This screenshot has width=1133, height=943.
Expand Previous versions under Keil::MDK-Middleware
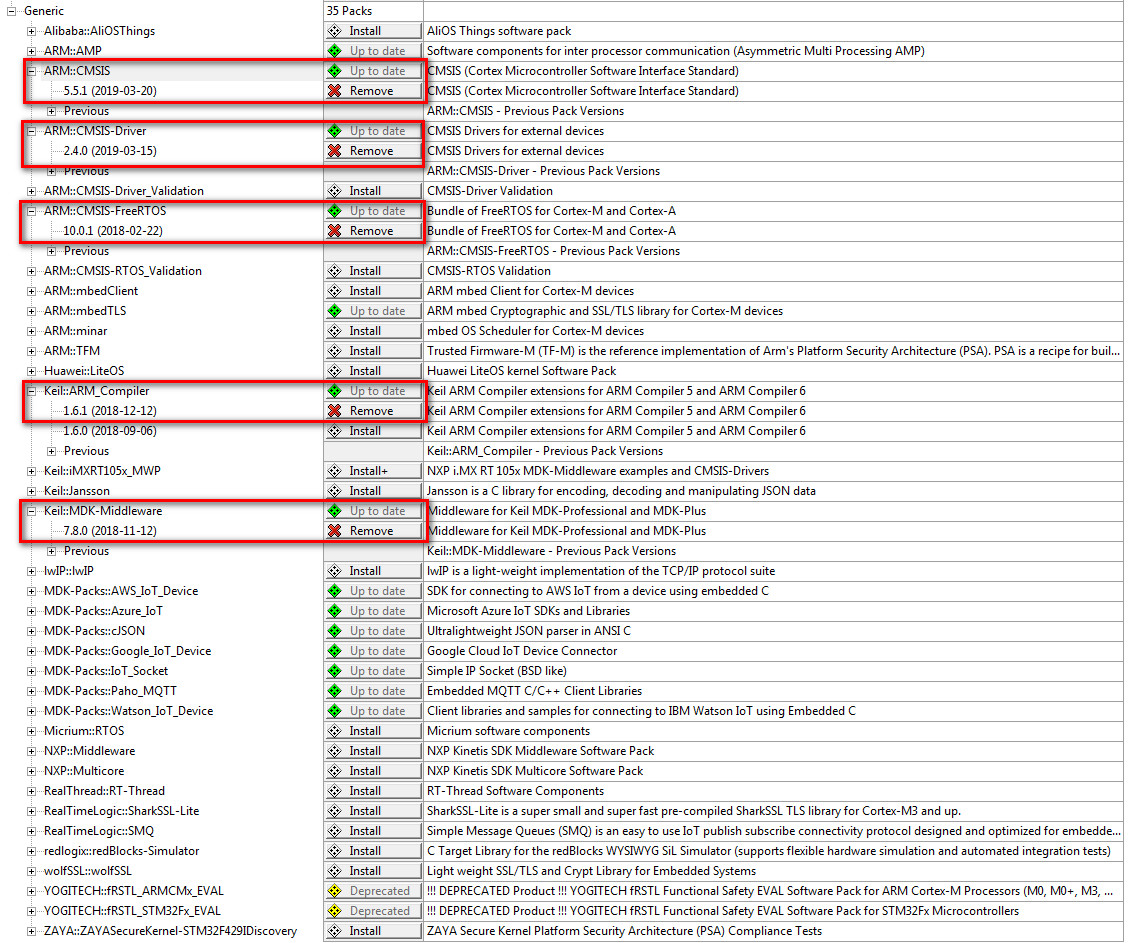tap(51, 551)
